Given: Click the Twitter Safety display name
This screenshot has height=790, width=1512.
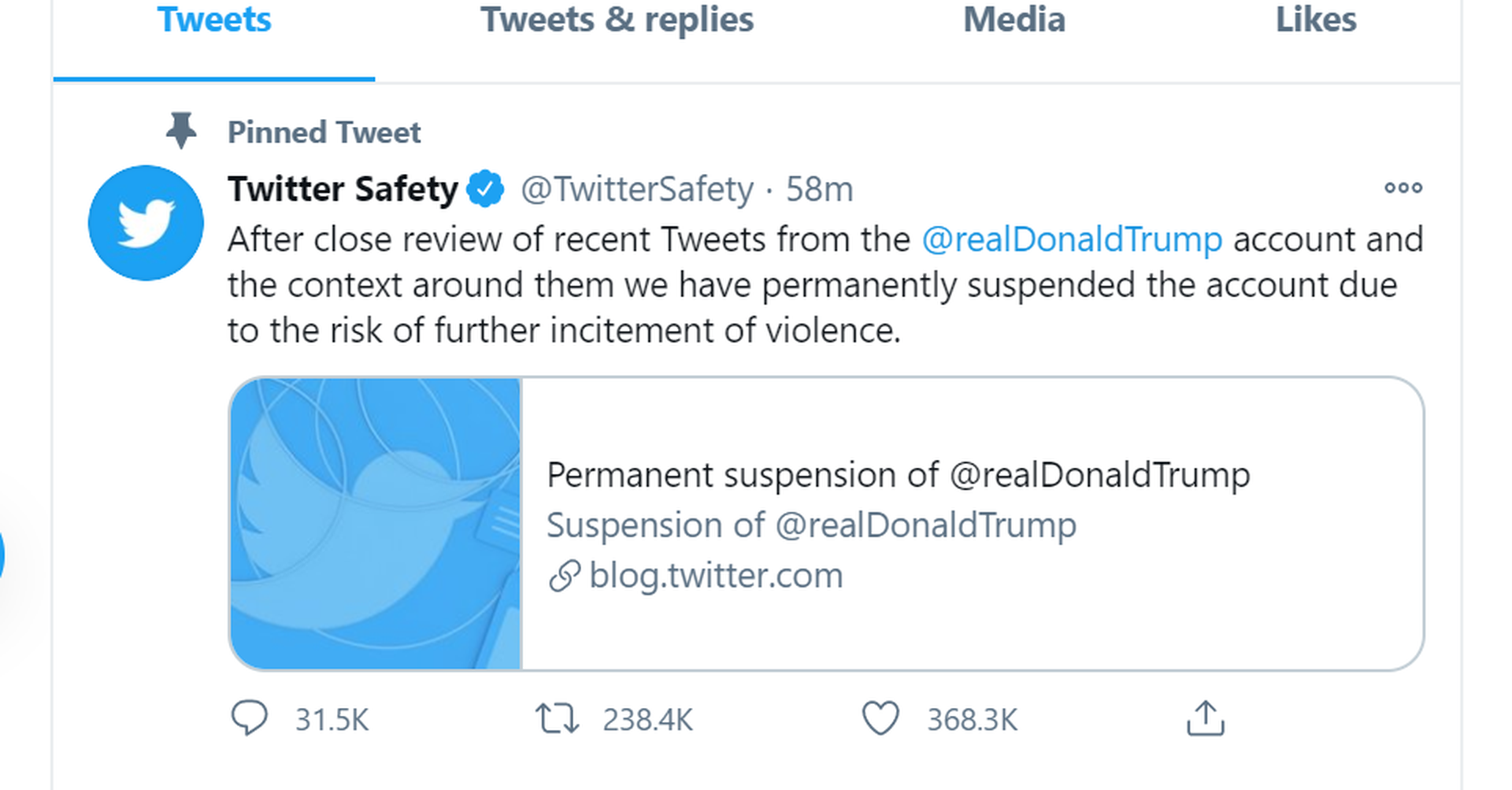Looking at the screenshot, I should tap(342, 188).
